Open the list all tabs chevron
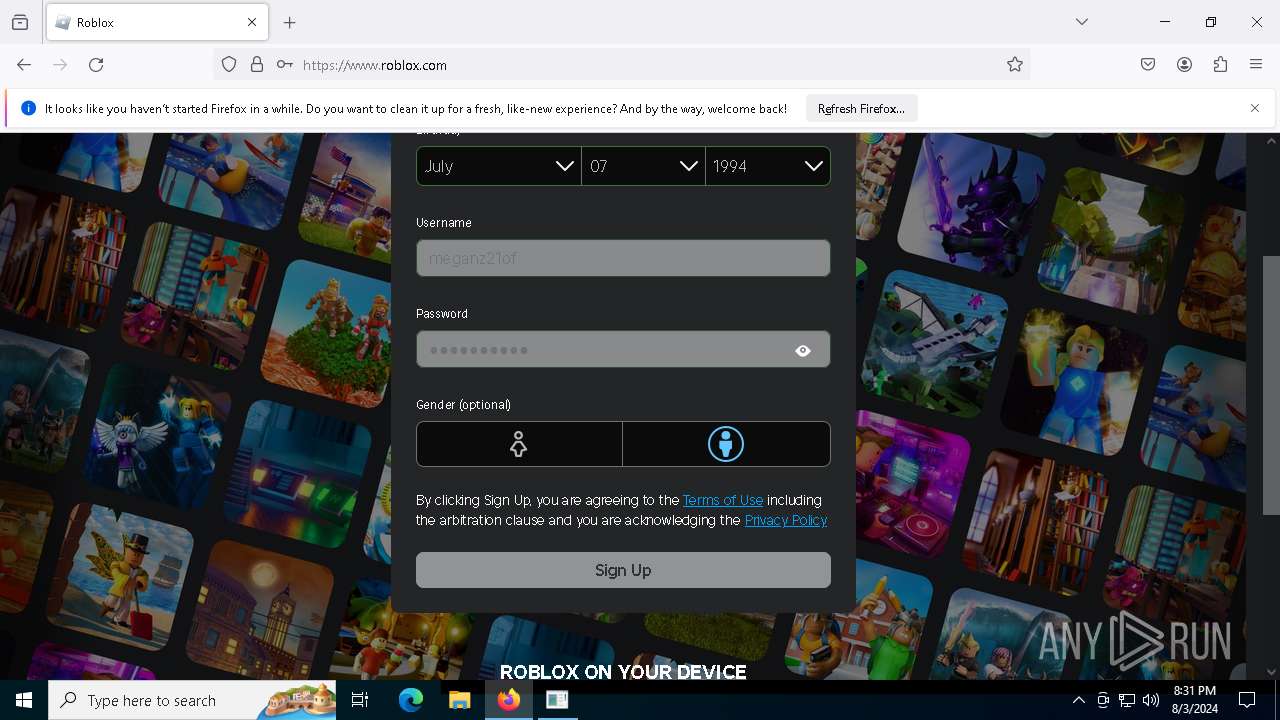The image size is (1280, 720). tap(1082, 22)
